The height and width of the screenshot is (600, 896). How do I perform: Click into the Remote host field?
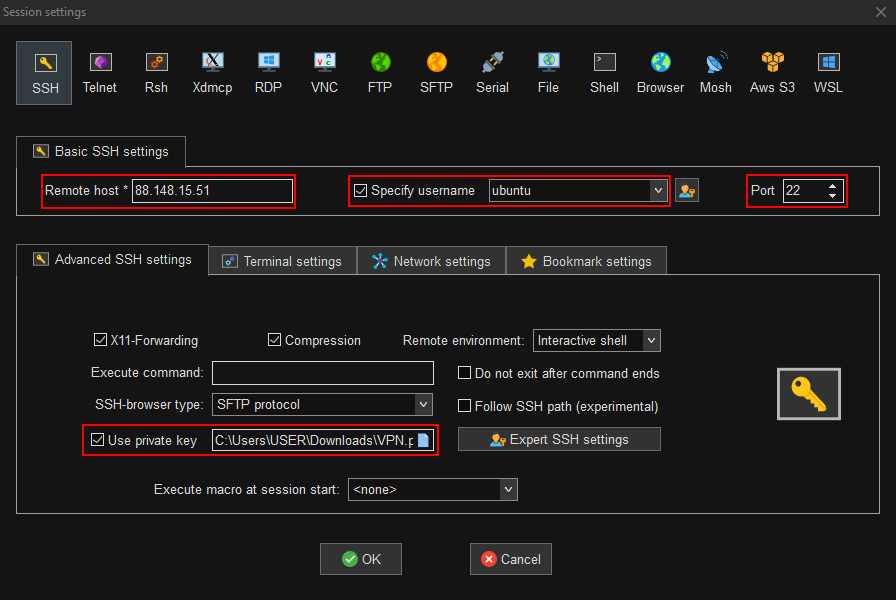(212, 191)
